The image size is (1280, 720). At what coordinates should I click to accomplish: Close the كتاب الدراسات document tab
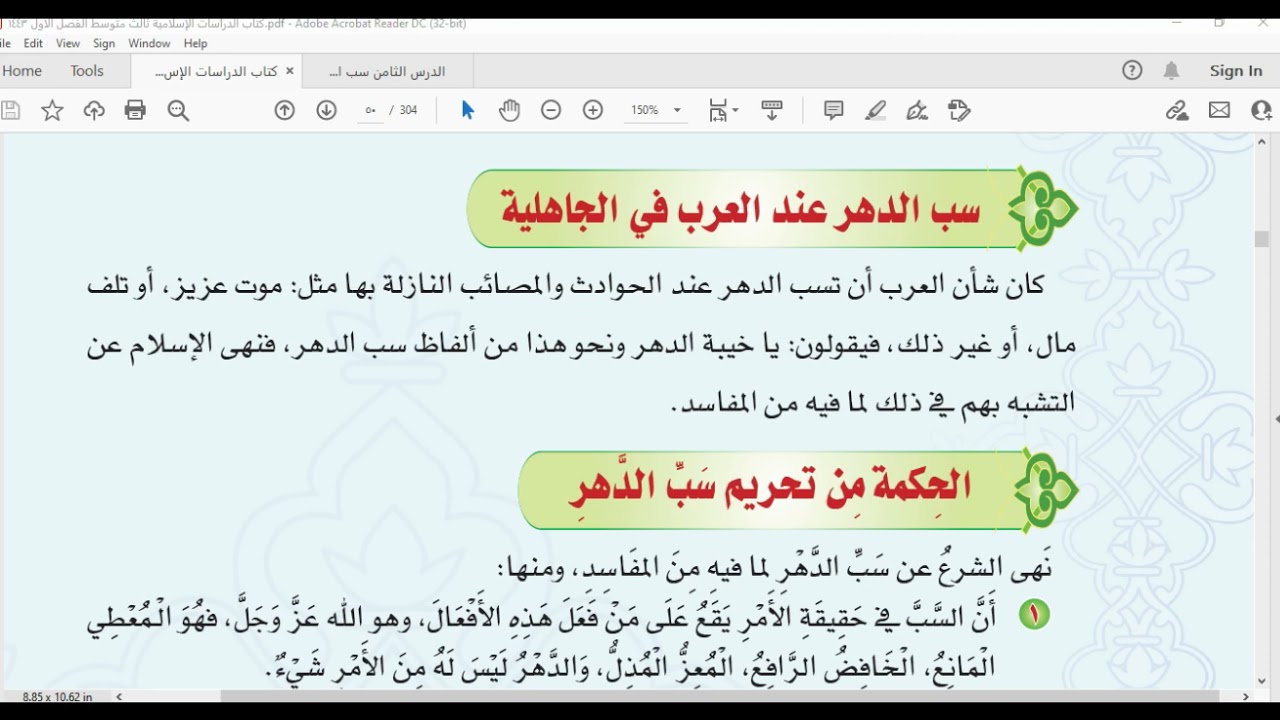point(290,71)
